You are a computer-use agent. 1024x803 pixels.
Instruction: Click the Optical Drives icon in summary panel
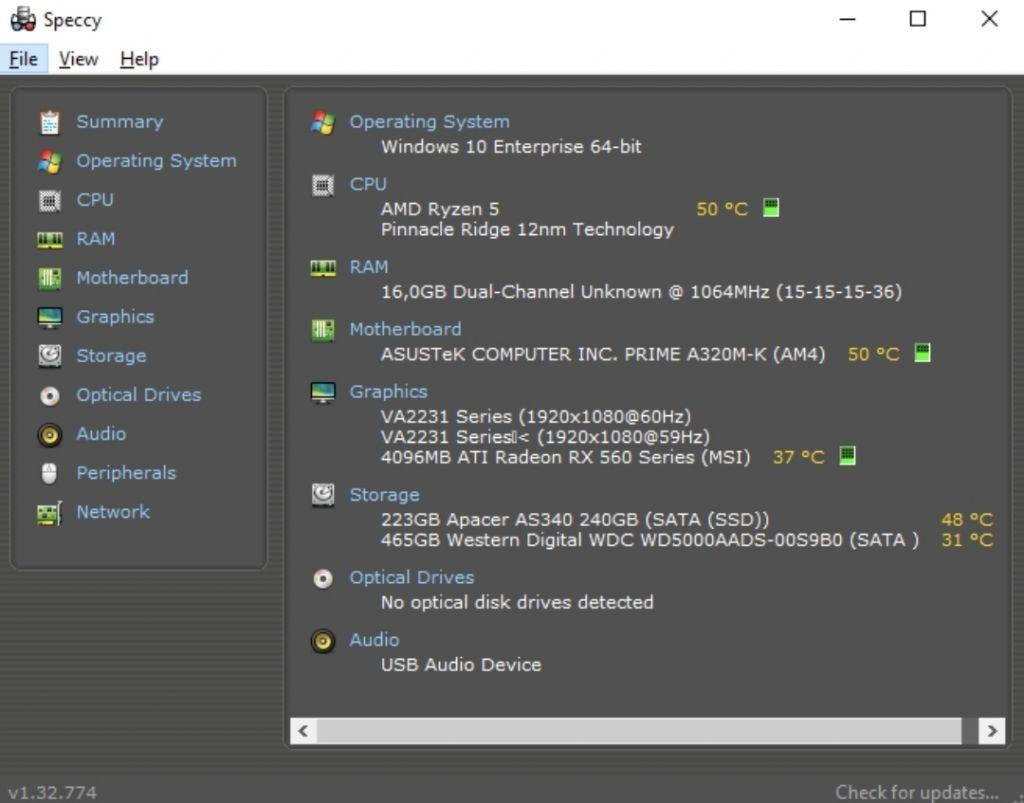[x=323, y=578]
